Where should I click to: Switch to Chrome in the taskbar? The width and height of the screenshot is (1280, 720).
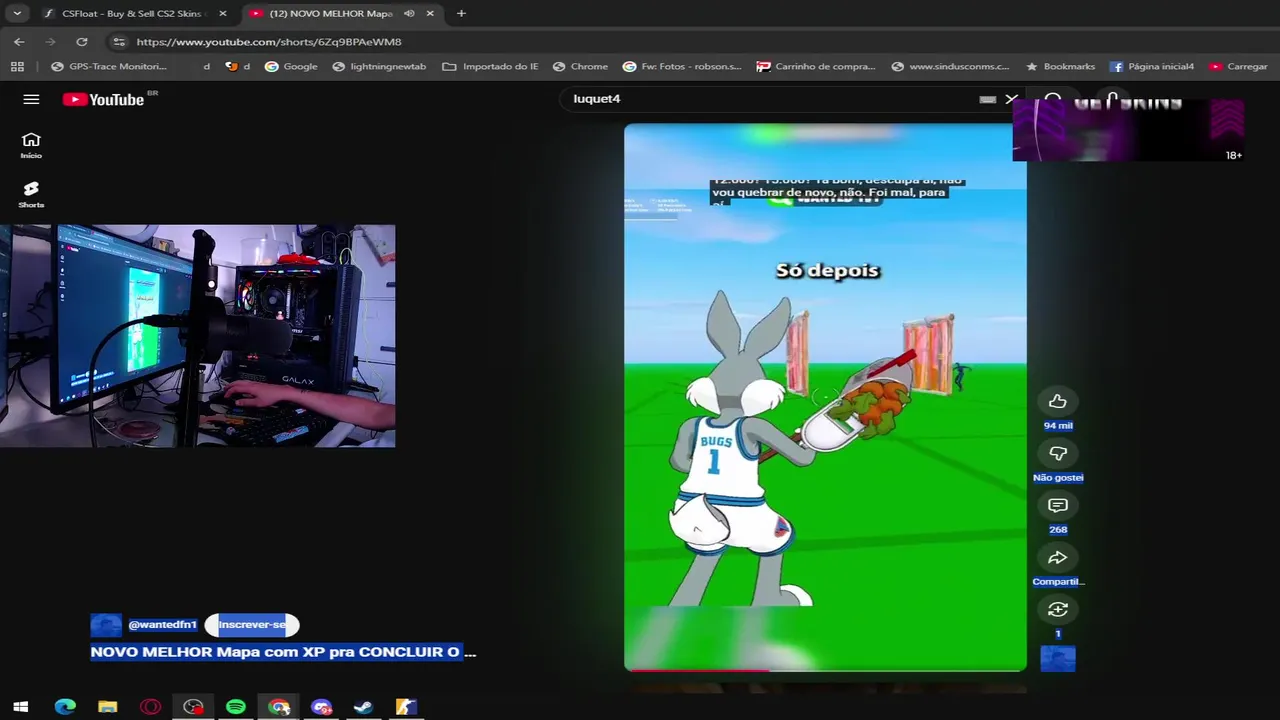pyautogui.click(x=279, y=707)
